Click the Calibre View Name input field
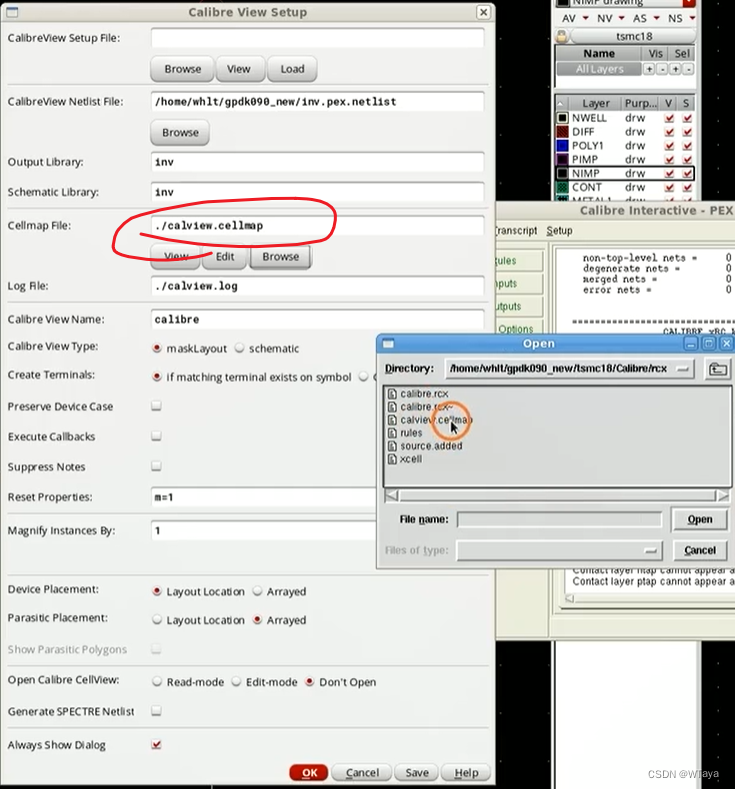The width and height of the screenshot is (735, 789). [317, 319]
